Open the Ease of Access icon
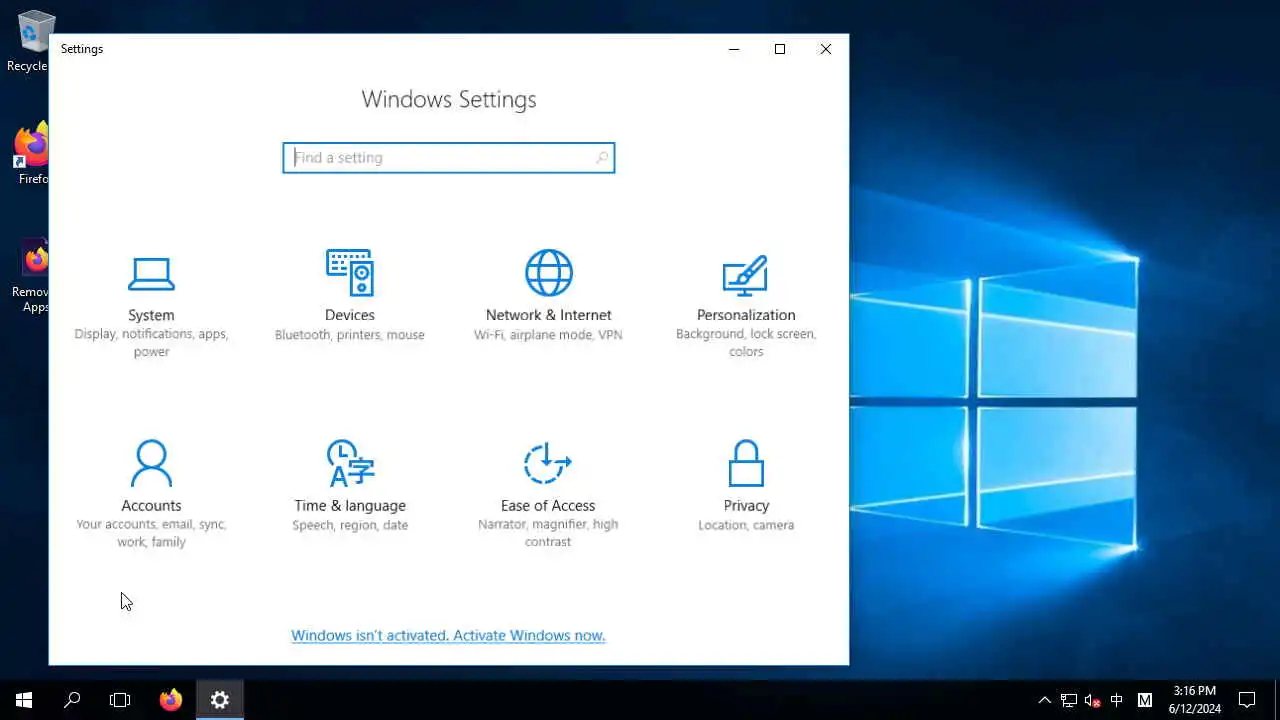Screen dimensions: 1280x720 pos(547,463)
